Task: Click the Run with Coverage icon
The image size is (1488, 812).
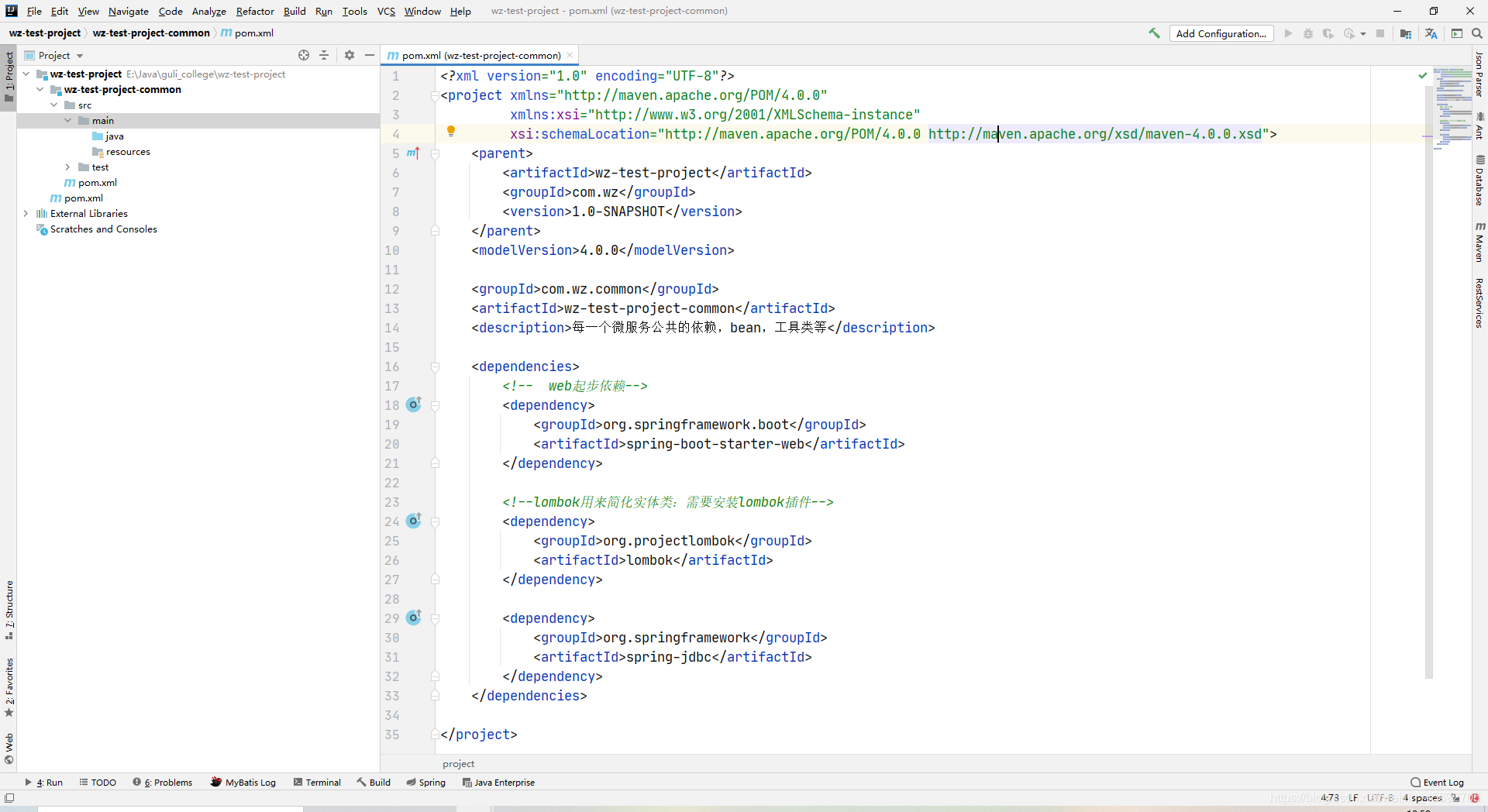Action: (x=1328, y=33)
